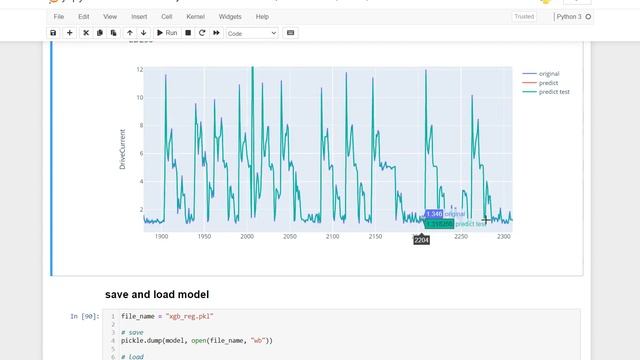This screenshot has width=640, height=360.
Task: Click x-axis tick label 2300
Action: coord(504,237)
